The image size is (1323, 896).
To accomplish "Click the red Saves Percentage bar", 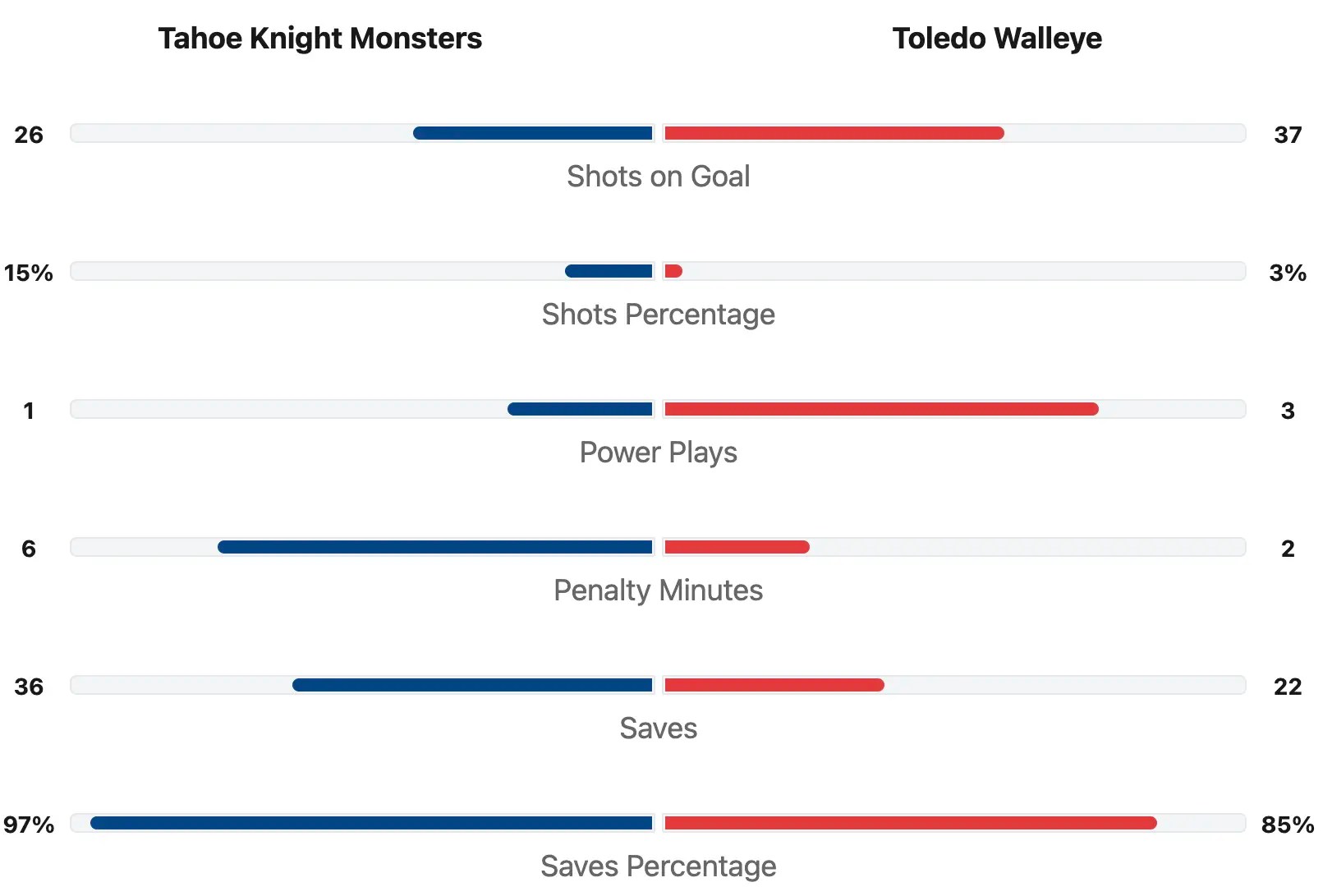I will click(910, 823).
